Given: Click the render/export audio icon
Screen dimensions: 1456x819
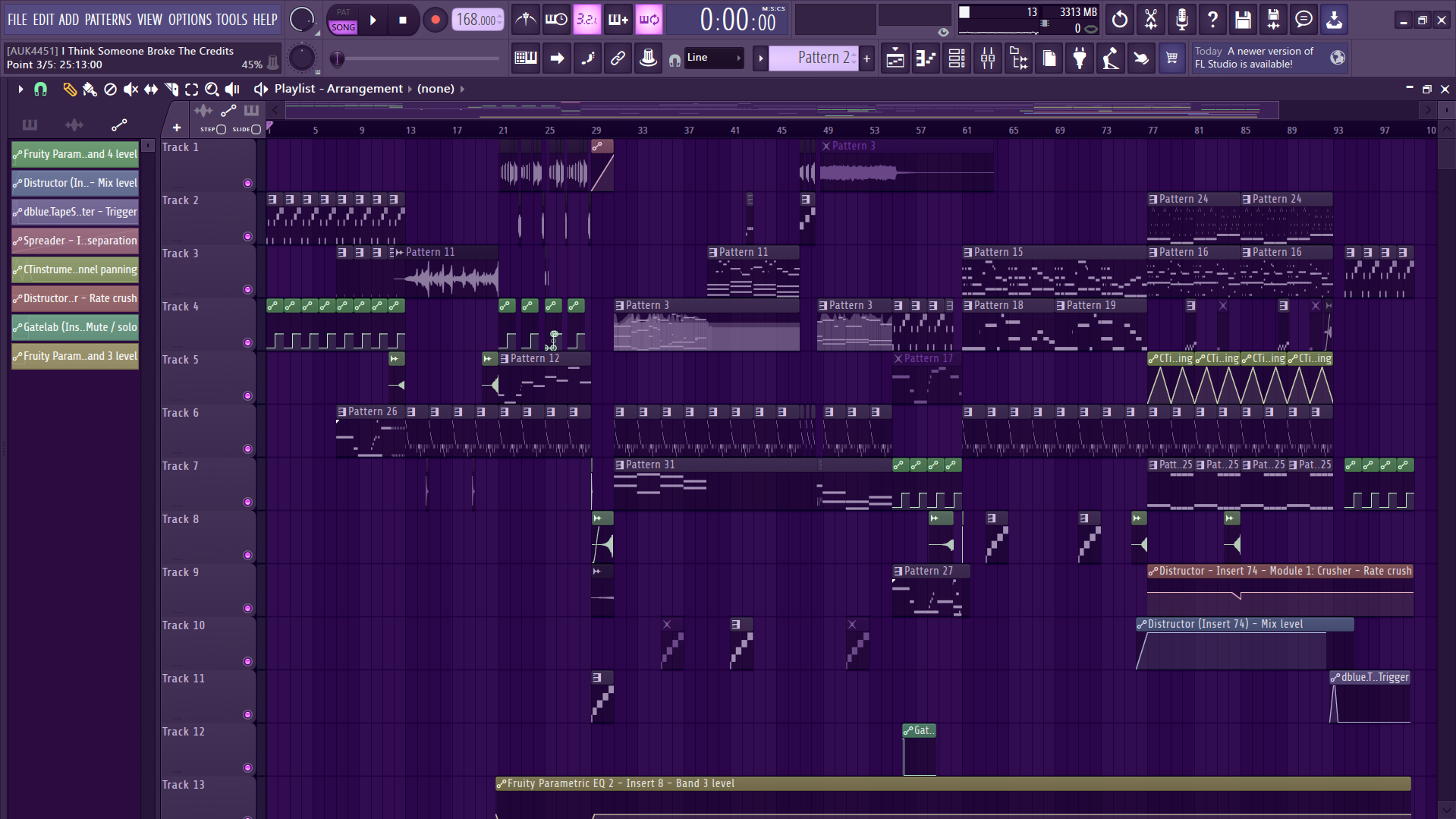Looking at the screenshot, I should 1273,20.
